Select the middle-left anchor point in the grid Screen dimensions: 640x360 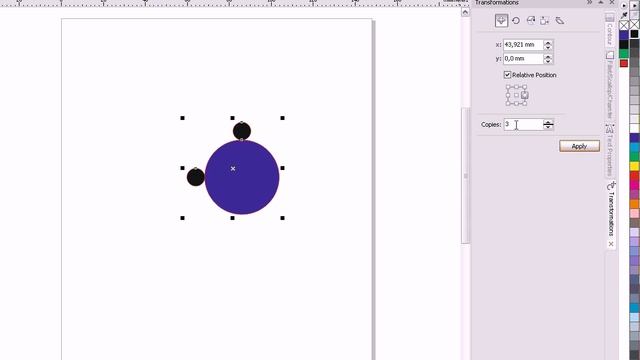click(x=508, y=95)
